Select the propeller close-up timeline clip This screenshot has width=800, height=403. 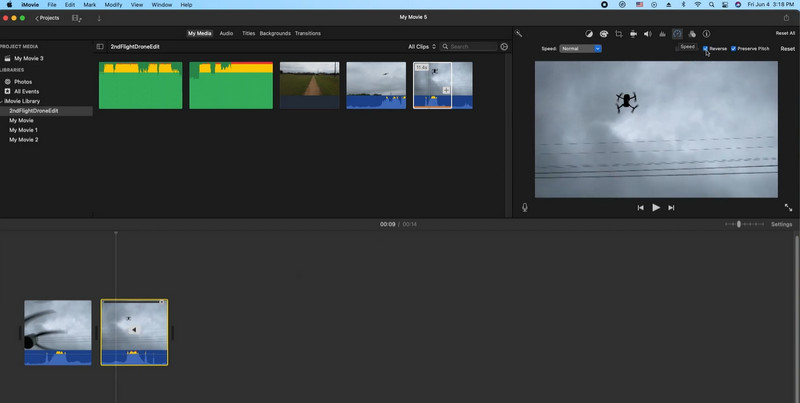pos(58,333)
